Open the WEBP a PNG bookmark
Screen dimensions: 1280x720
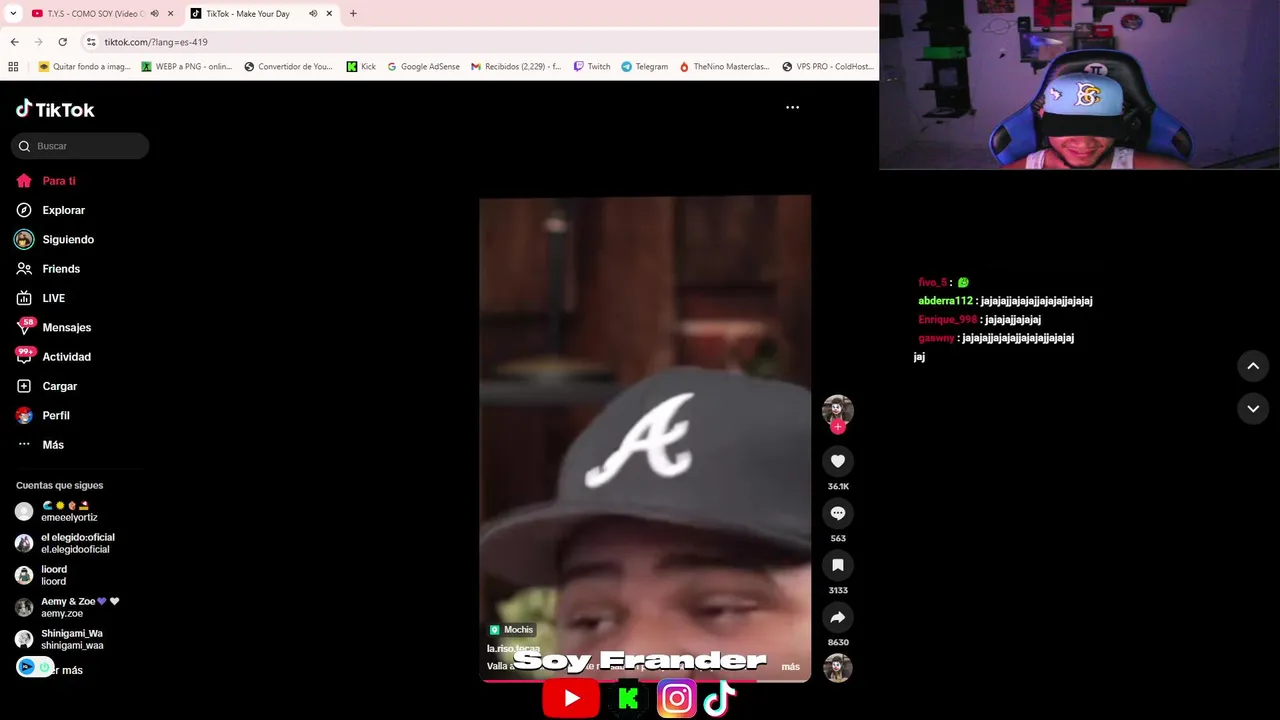(x=187, y=67)
